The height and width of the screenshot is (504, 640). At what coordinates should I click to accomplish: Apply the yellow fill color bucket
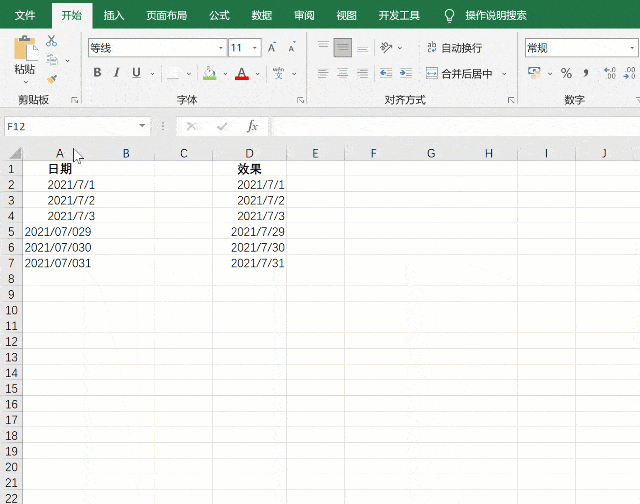coord(209,73)
